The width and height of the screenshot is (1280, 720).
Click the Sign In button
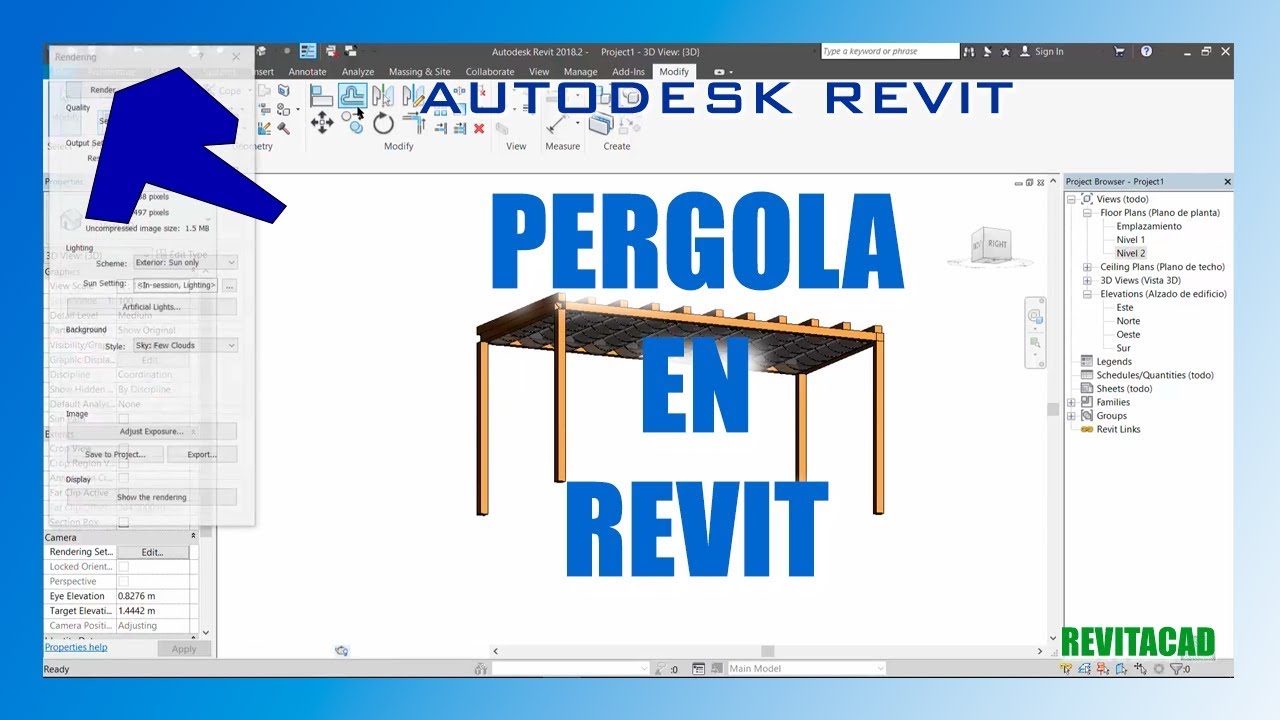[x=1049, y=51]
